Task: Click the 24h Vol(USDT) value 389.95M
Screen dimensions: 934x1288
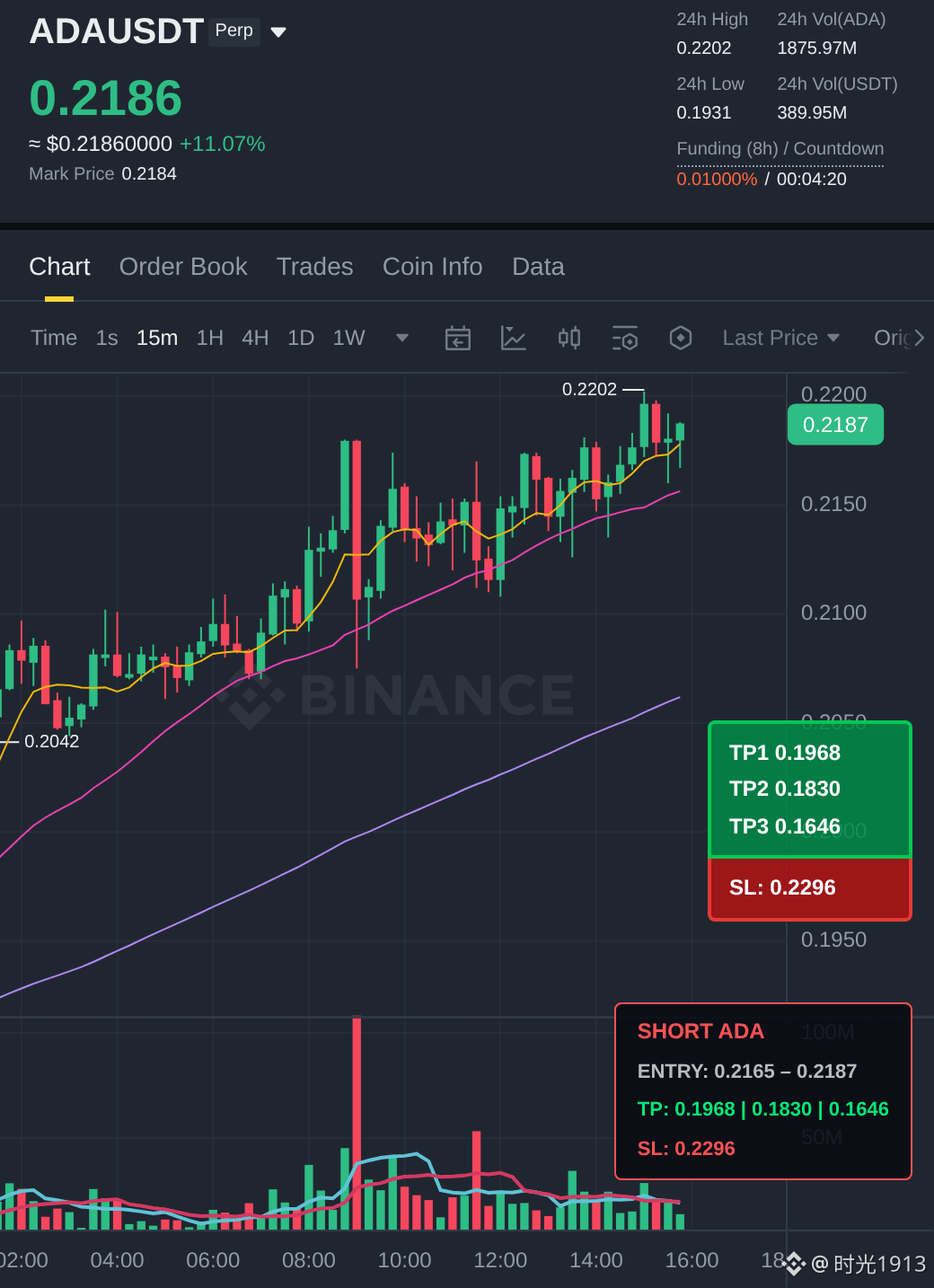Action: pyautogui.click(x=812, y=113)
